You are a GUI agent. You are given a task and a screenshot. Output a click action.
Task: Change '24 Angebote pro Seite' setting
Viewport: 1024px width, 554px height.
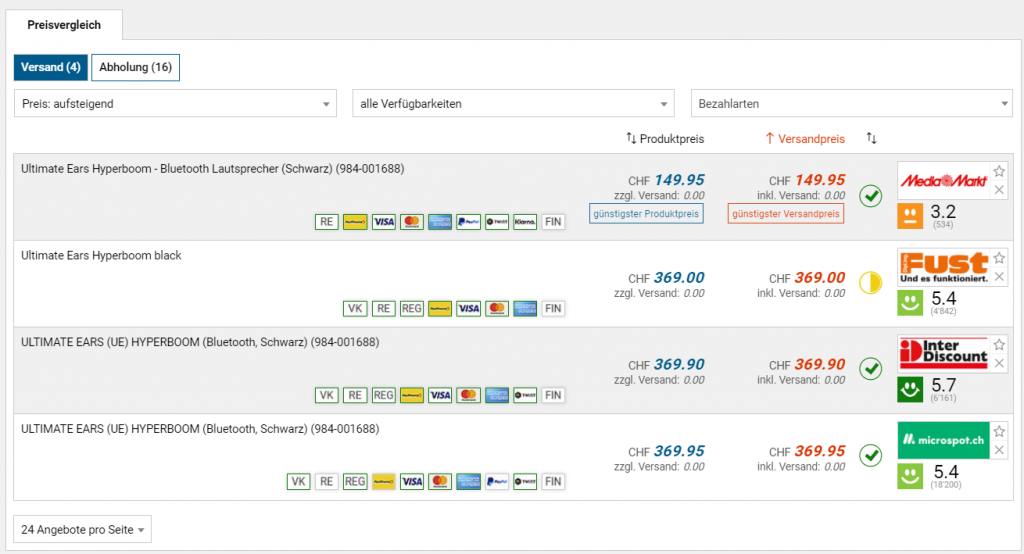83,529
